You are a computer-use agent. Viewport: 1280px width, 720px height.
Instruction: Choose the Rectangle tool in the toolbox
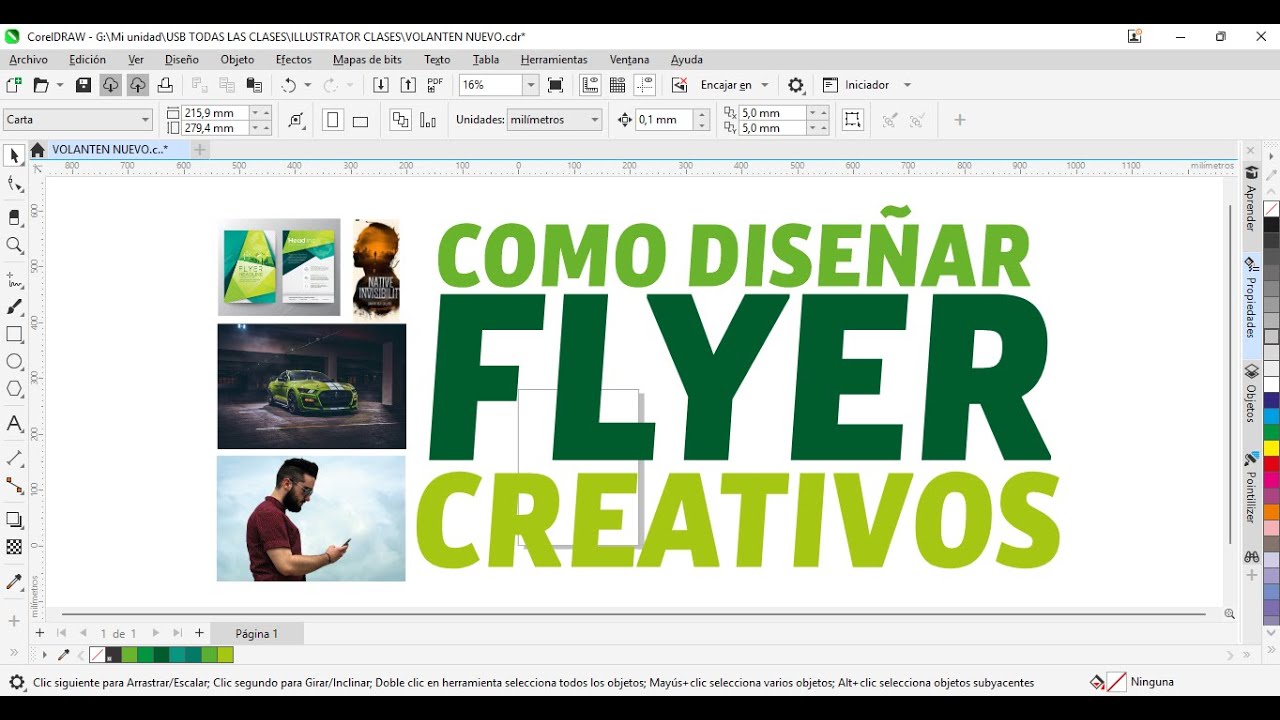(x=14, y=335)
